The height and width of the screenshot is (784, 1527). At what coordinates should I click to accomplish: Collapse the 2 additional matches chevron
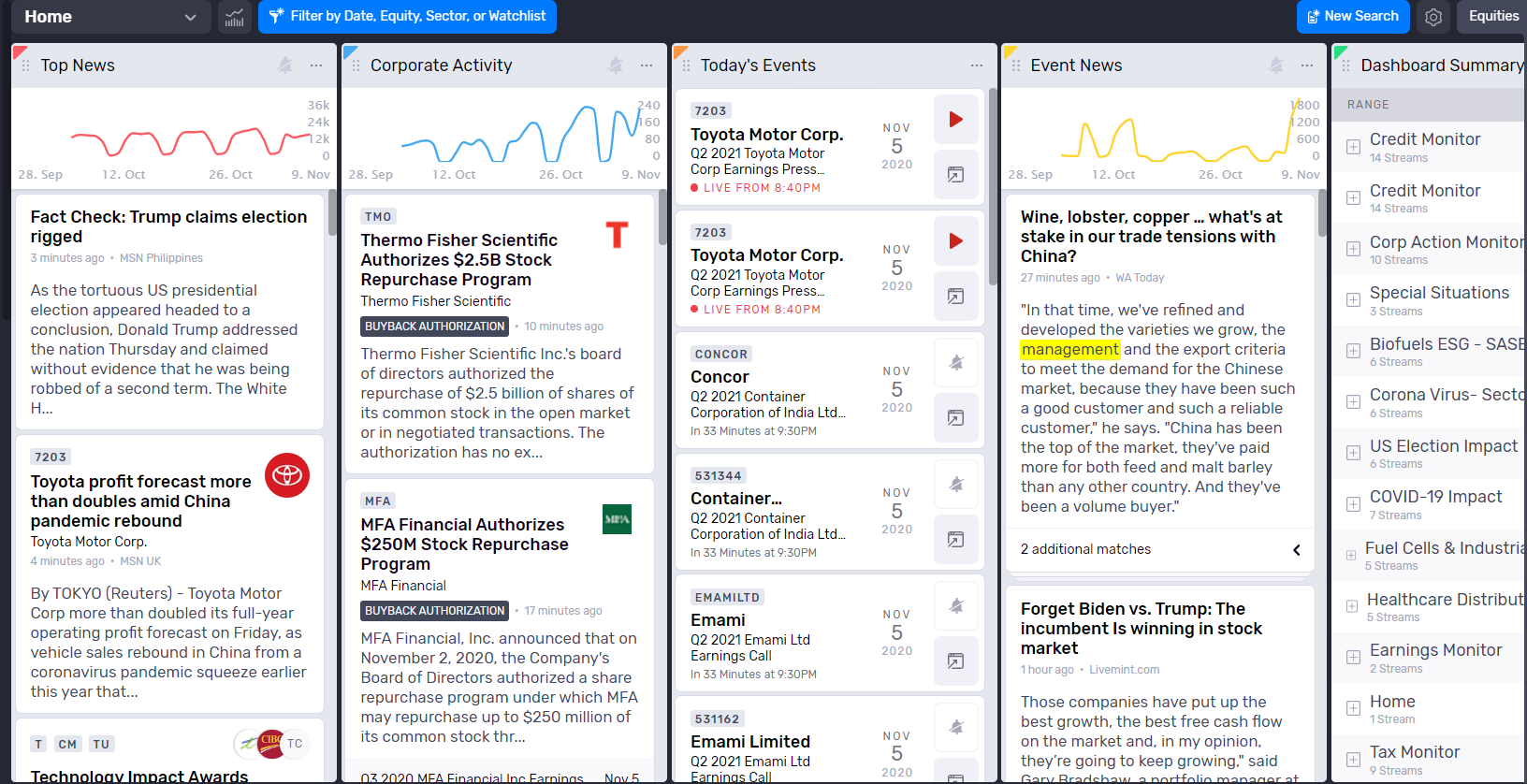coord(1297,550)
